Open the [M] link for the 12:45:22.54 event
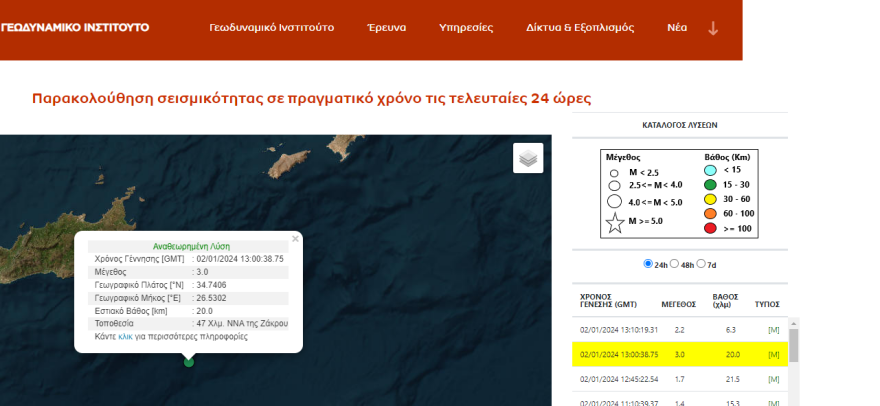880x406 pixels. click(x=774, y=380)
